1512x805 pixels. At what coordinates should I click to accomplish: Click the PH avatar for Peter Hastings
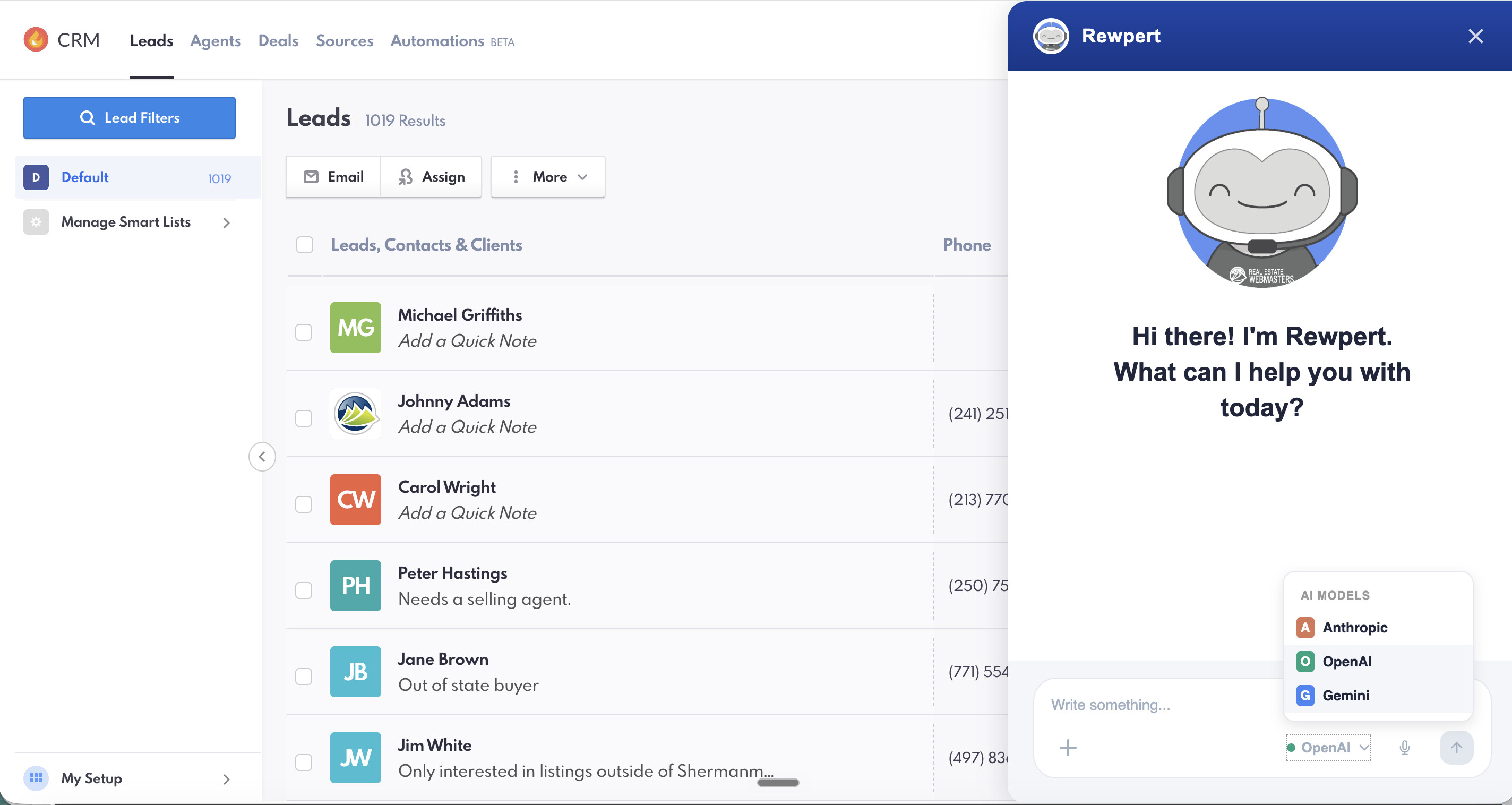tap(356, 585)
